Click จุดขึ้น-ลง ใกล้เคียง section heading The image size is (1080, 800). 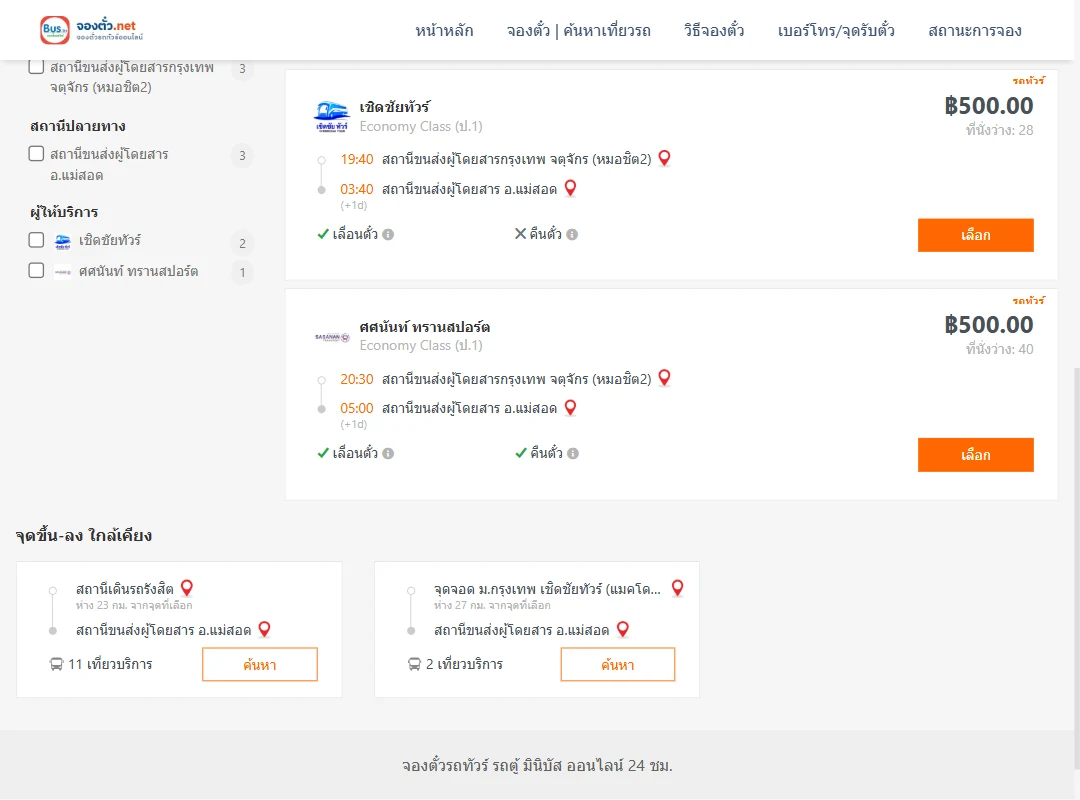pos(84,535)
